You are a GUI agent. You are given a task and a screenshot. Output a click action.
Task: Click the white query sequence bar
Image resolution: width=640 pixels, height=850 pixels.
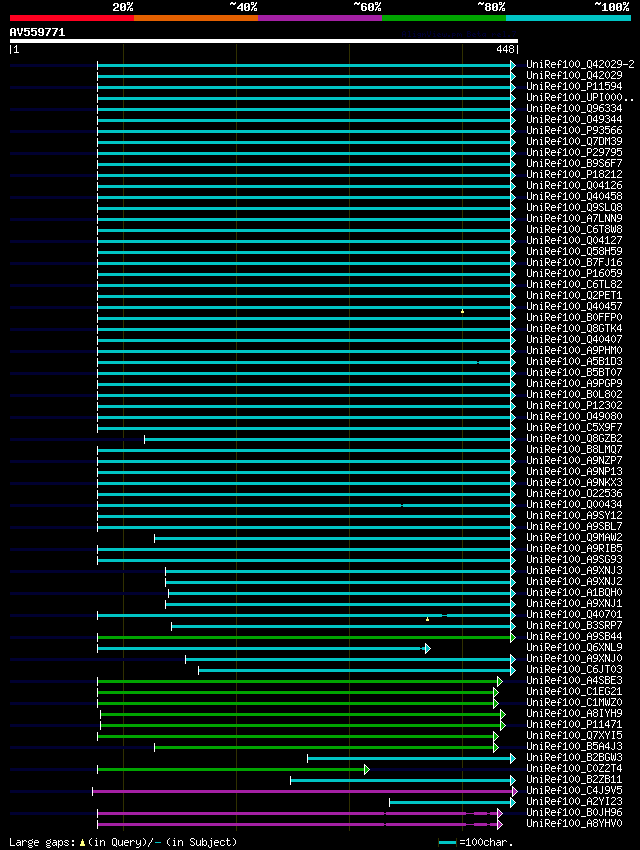[x=264, y=41]
